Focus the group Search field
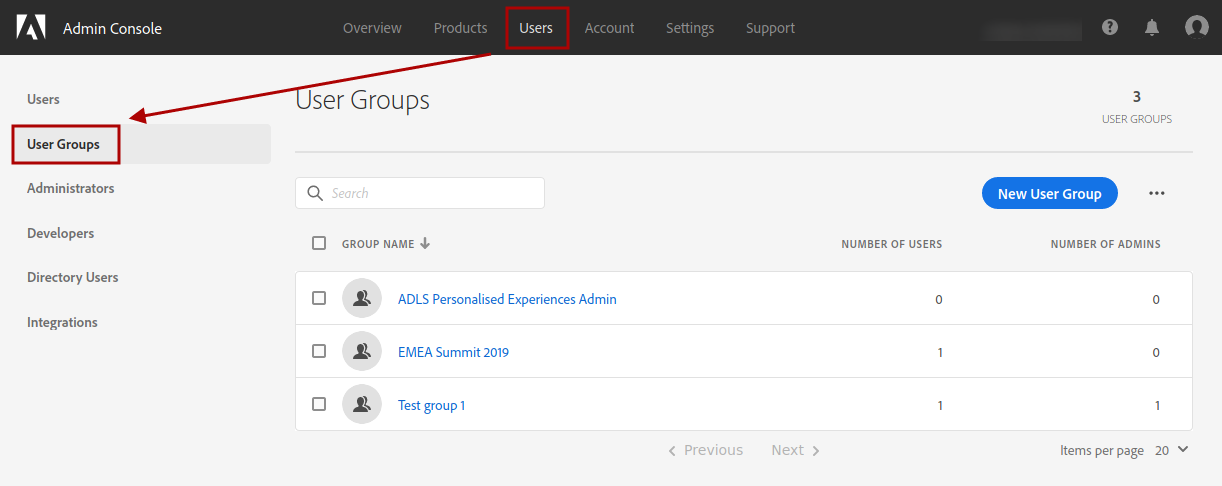The width and height of the screenshot is (1222, 486). click(x=420, y=193)
